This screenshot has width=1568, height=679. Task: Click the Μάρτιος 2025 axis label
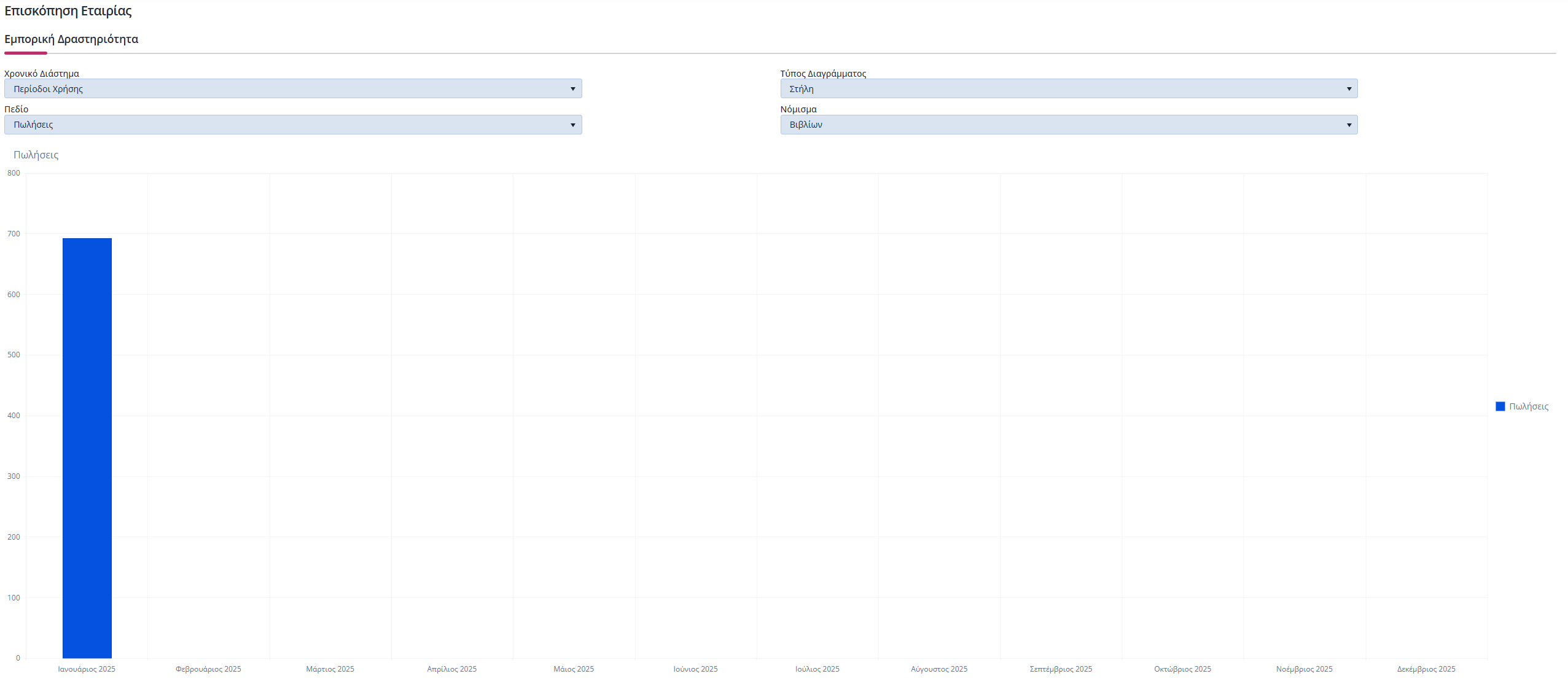330,669
